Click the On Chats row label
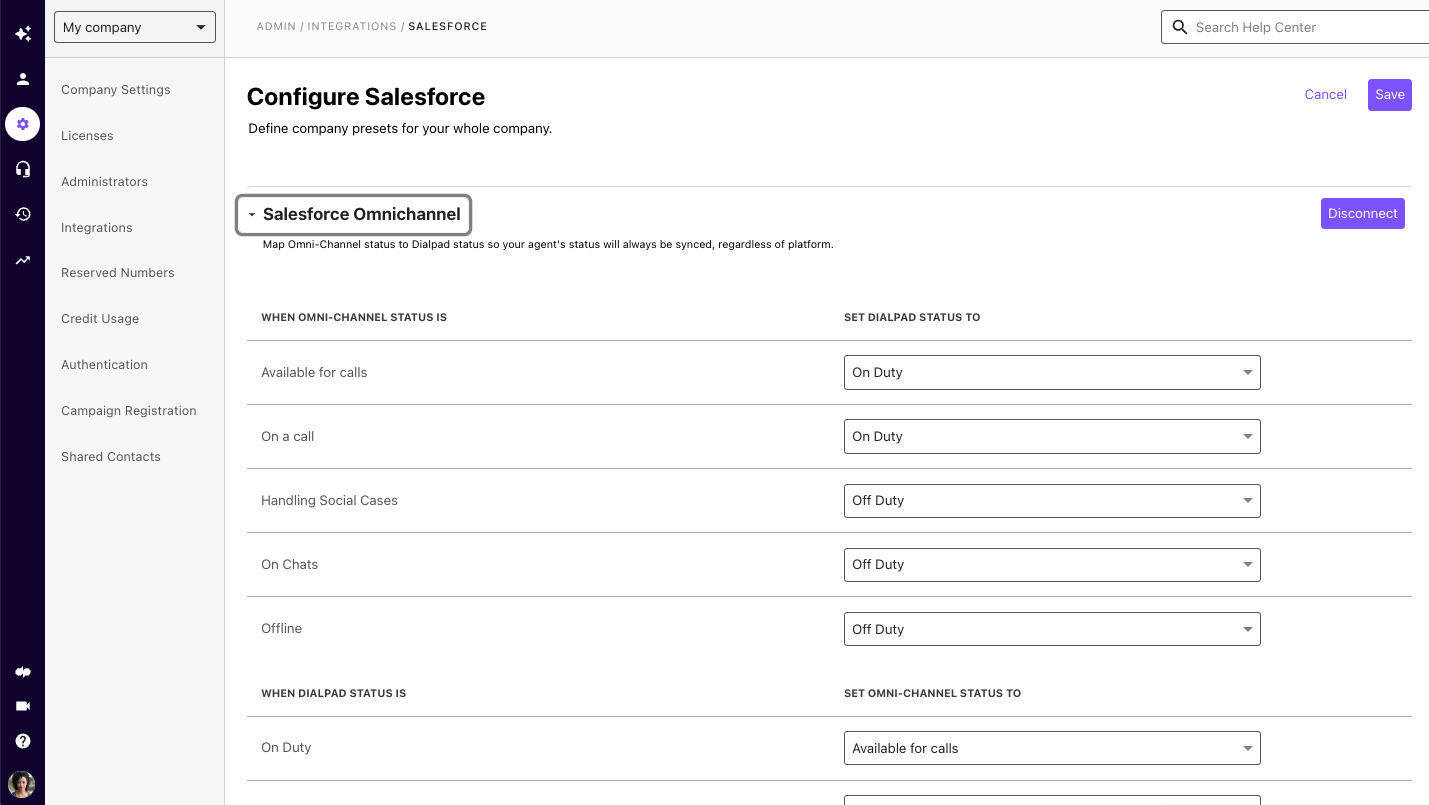Viewport: 1429px width, 805px height. point(290,564)
